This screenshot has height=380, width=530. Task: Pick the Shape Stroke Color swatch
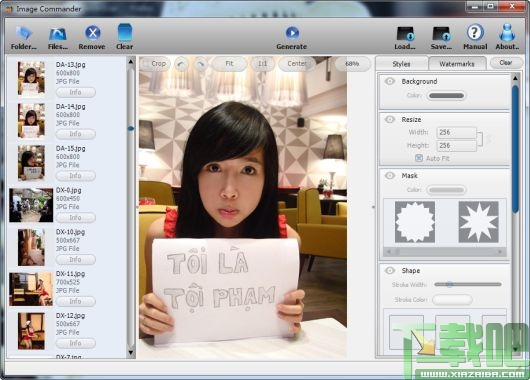452,300
